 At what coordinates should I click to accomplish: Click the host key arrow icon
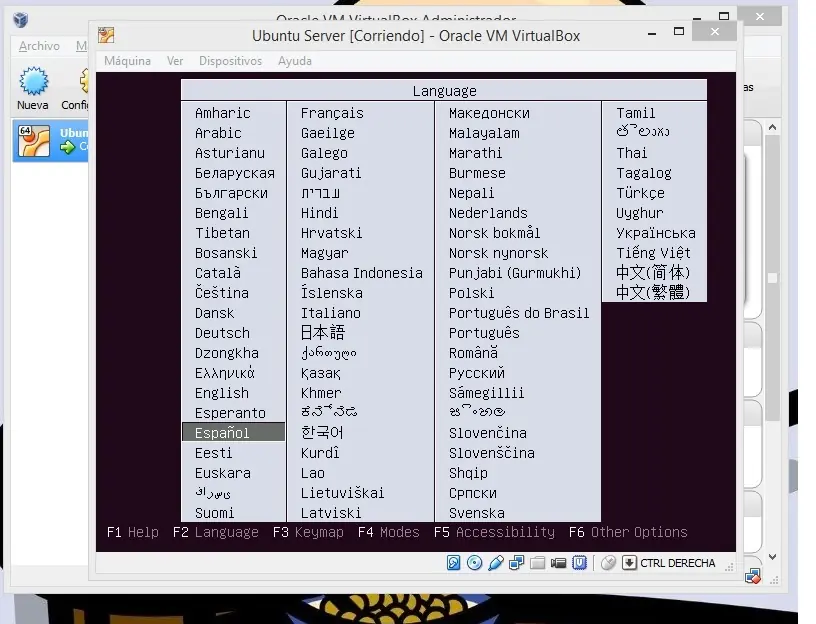(629, 563)
